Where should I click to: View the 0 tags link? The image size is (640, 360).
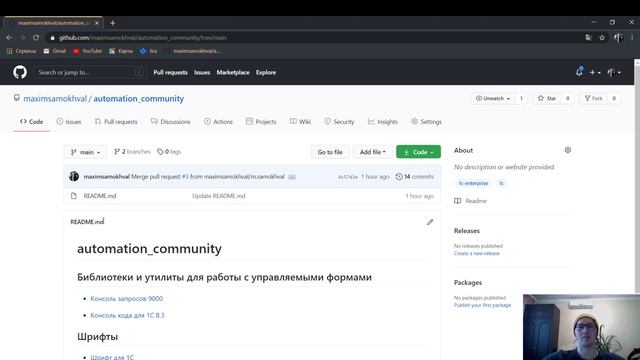(x=169, y=151)
